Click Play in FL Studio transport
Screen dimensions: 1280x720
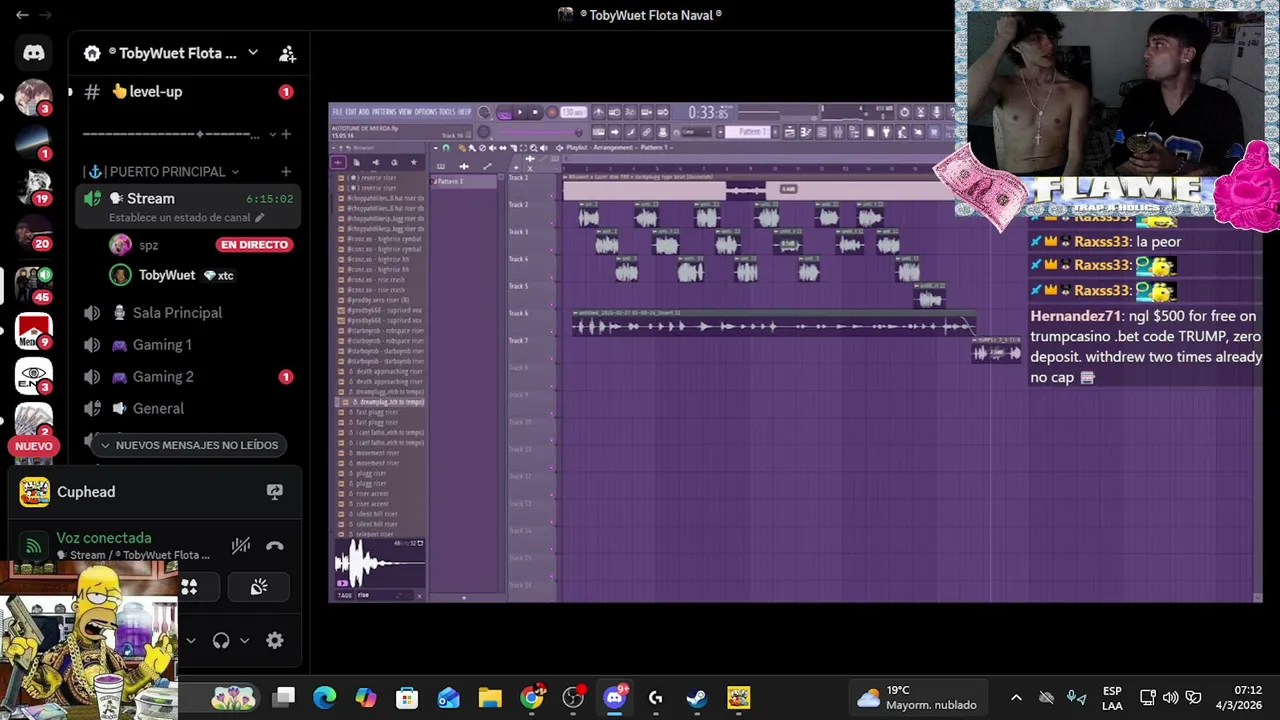pyautogui.click(x=519, y=112)
